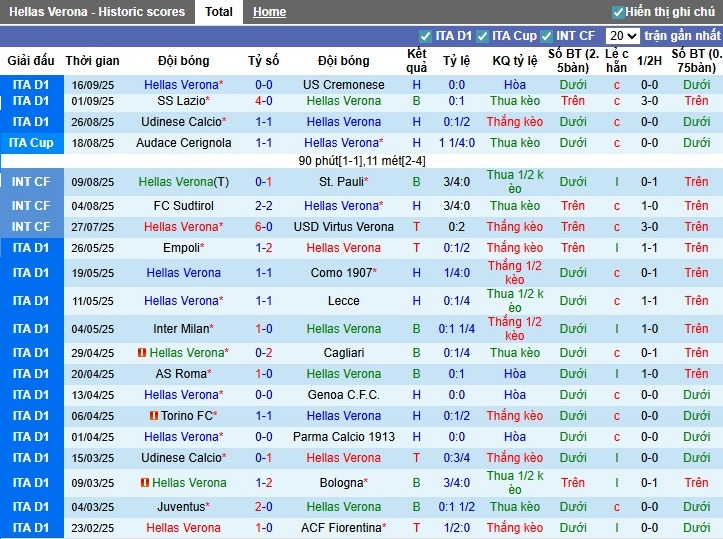Open the 6-0 score against USD Virtus Verona
The image size is (723, 539).
coord(264,227)
